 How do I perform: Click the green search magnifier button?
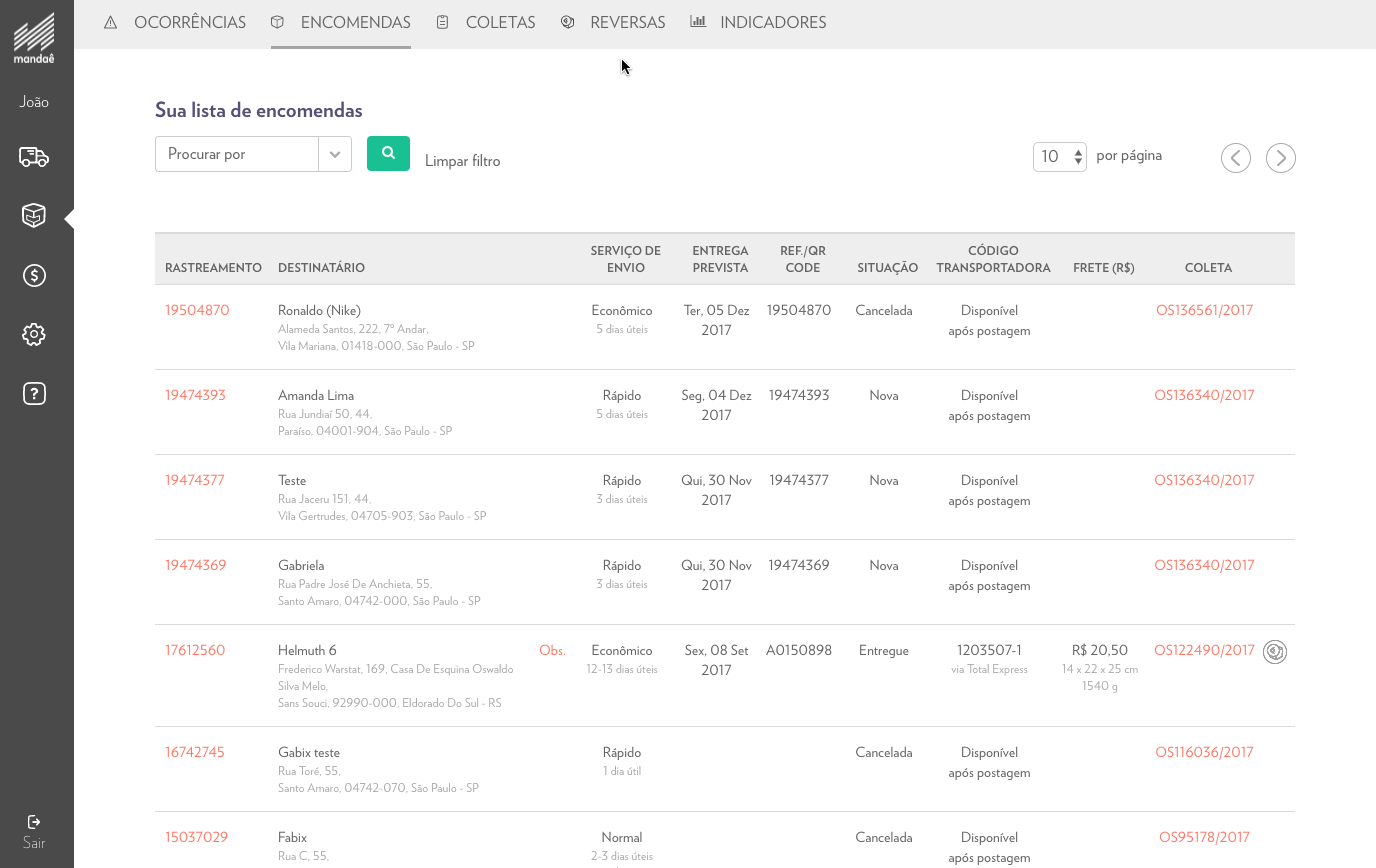(388, 154)
